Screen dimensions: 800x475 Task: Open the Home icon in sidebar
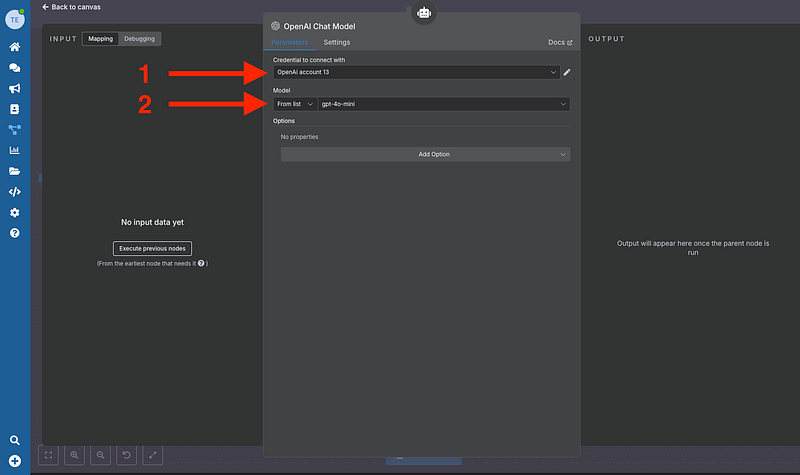(x=15, y=47)
